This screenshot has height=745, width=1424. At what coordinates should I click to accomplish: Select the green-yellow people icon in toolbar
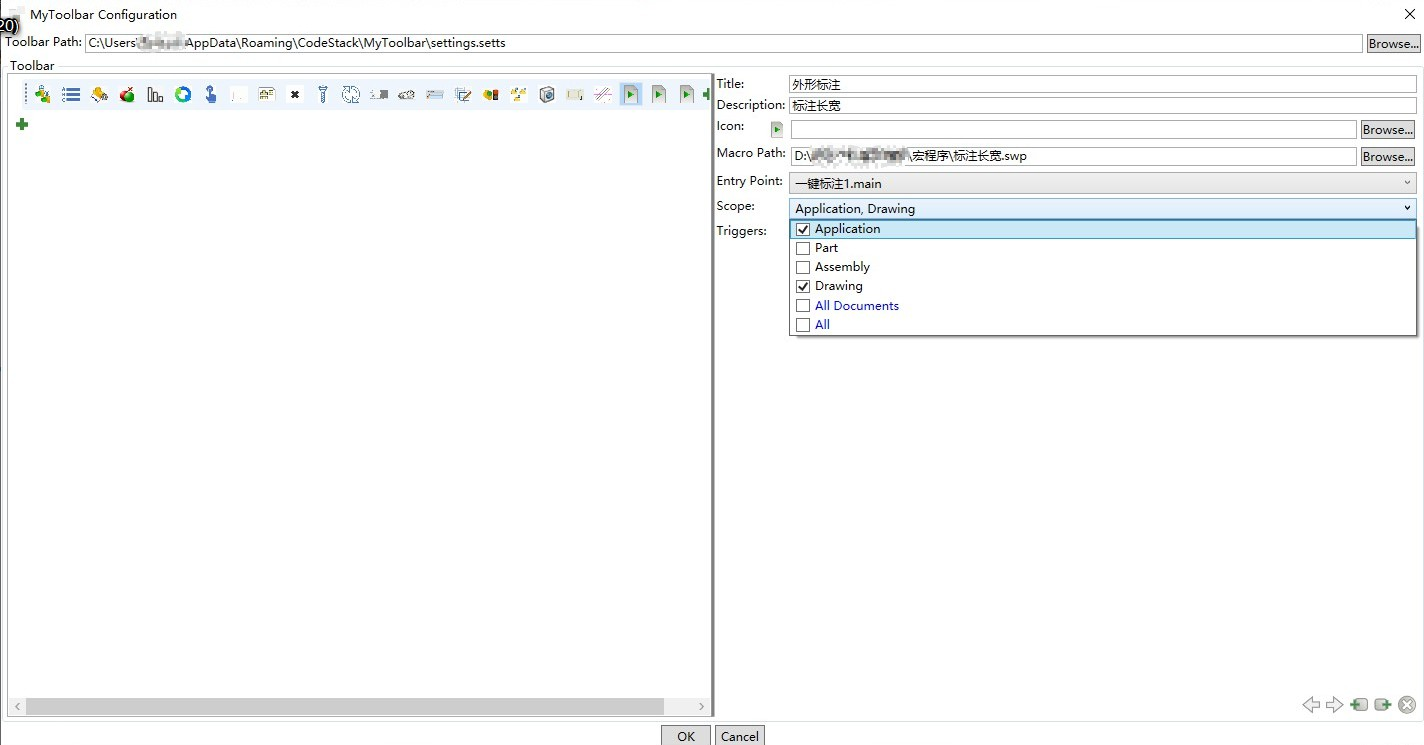coord(42,94)
